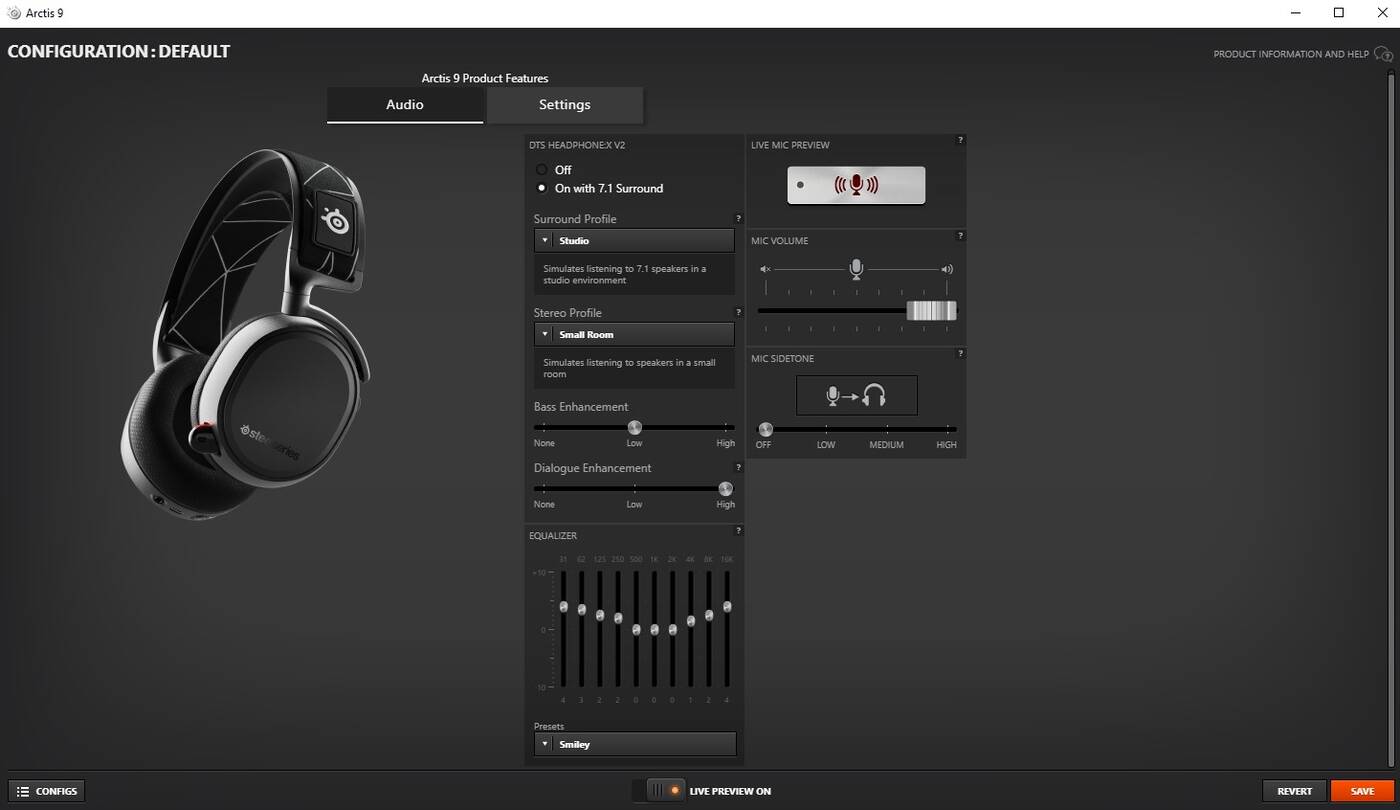Switch to the Audio tab

[405, 105]
